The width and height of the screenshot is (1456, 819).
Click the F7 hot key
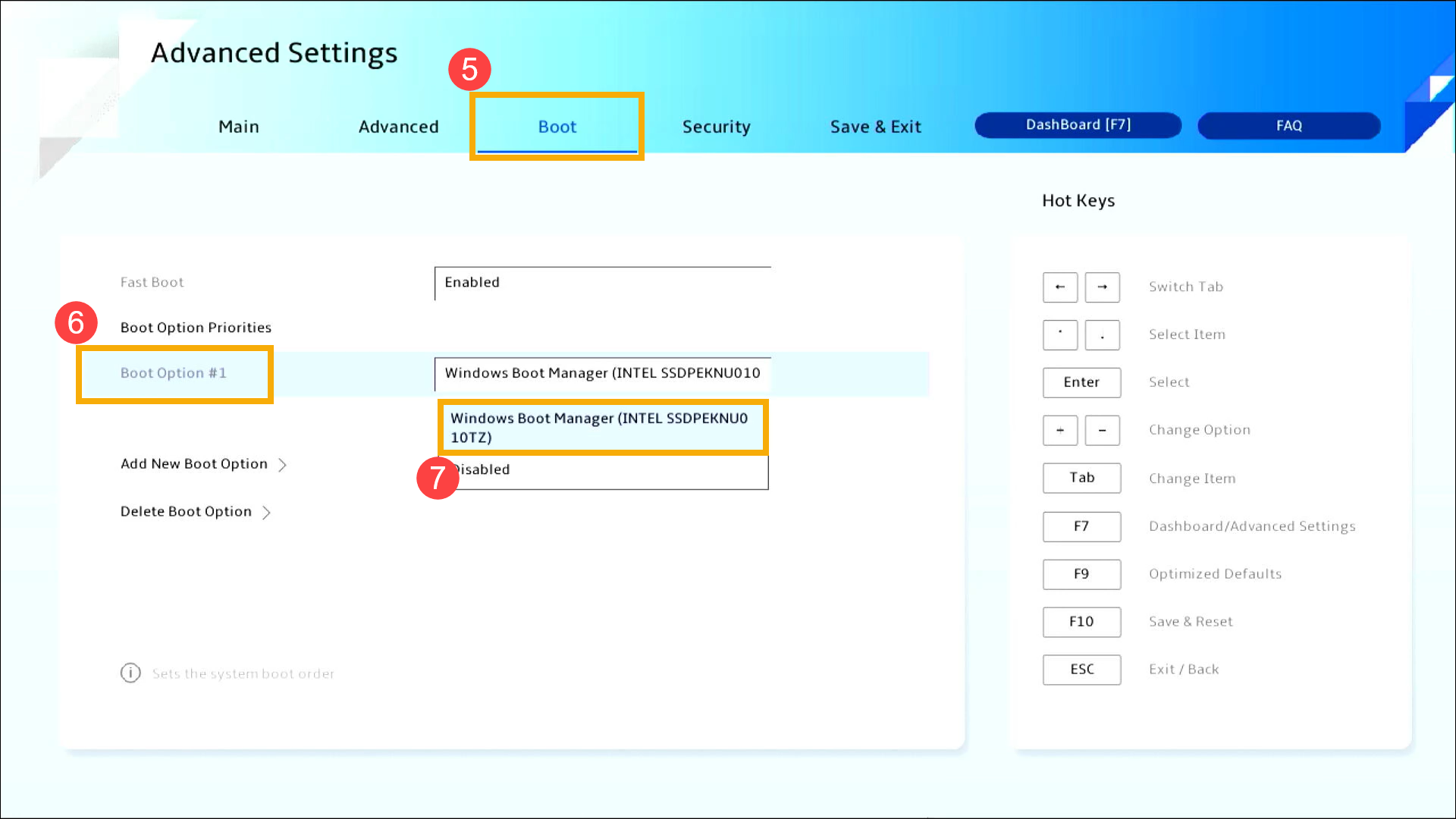(x=1081, y=527)
